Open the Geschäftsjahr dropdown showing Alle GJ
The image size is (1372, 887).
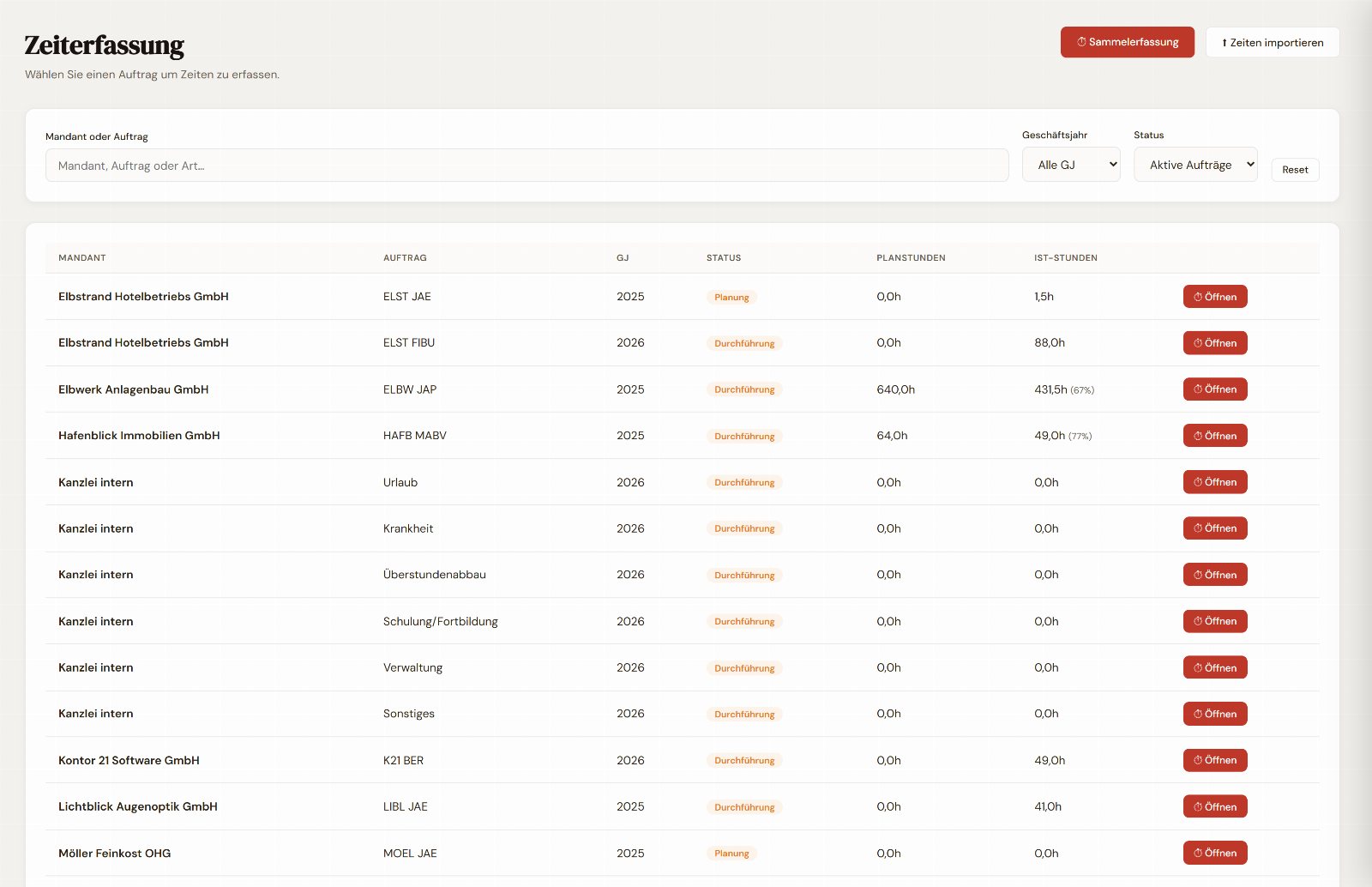(x=1071, y=165)
